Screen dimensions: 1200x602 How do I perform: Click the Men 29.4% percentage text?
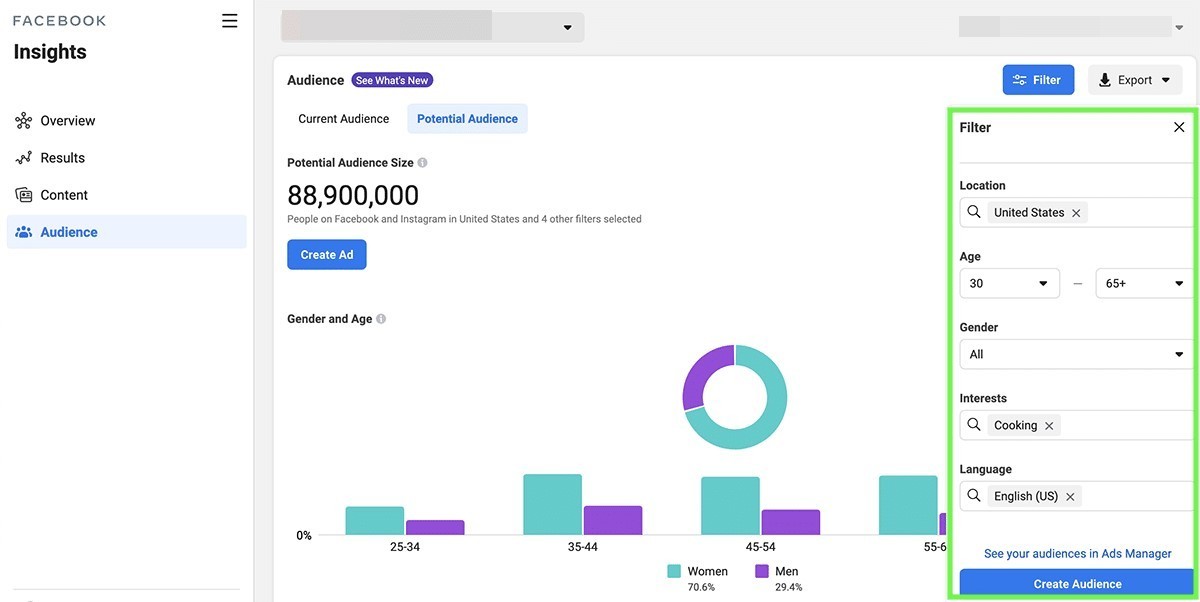pos(789,587)
